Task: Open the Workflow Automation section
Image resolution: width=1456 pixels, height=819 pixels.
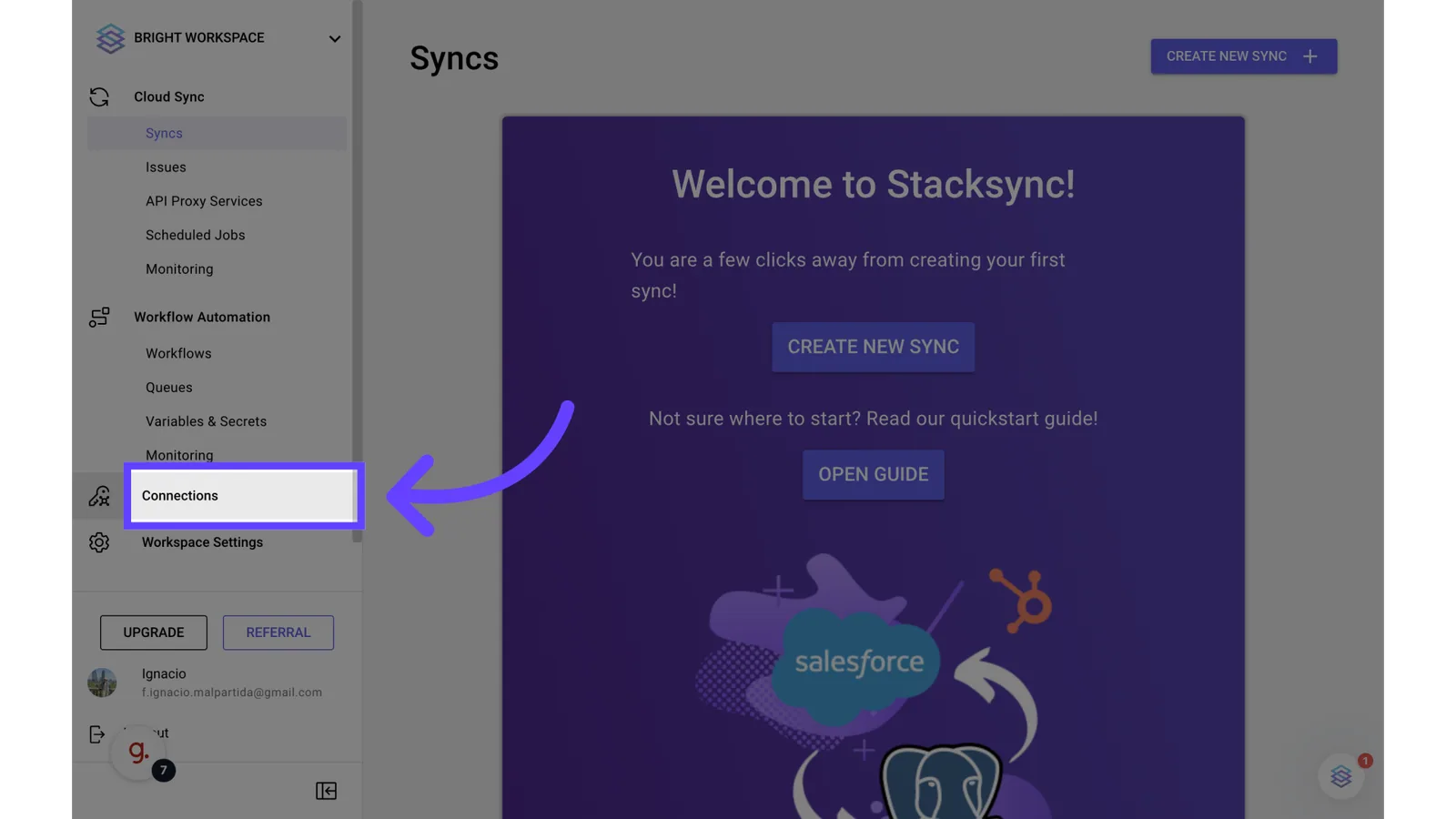Action: click(202, 317)
